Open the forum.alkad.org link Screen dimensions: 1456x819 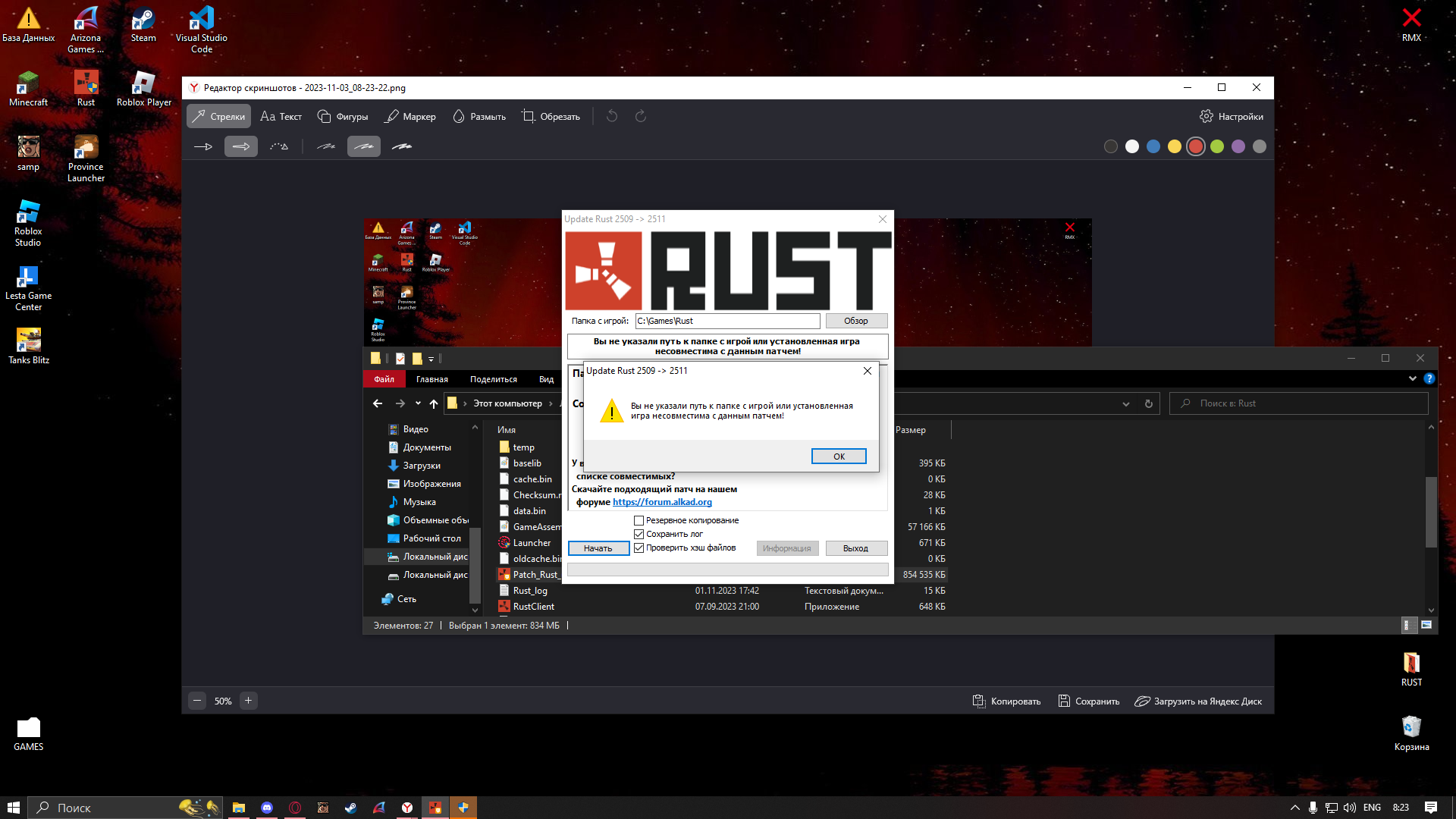(662, 502)
